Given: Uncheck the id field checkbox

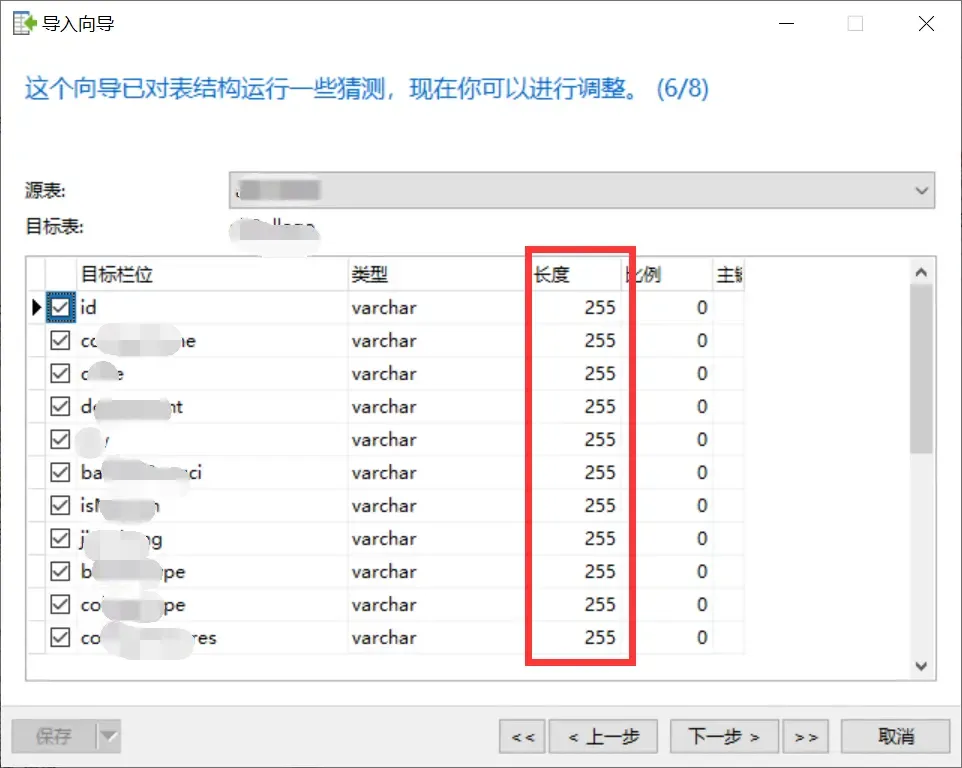Looking at the screenshot, I should (x=60, y=307).
